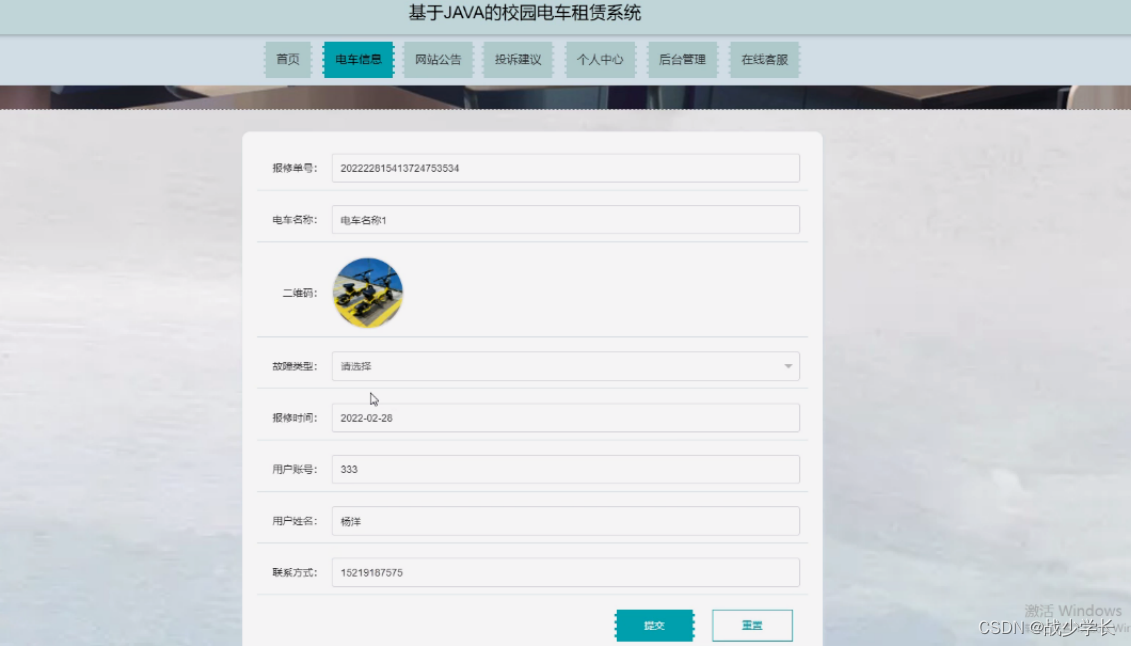Click the electric bike QR code image
The height and width of the screenshot is (646, 1131).
366,291
